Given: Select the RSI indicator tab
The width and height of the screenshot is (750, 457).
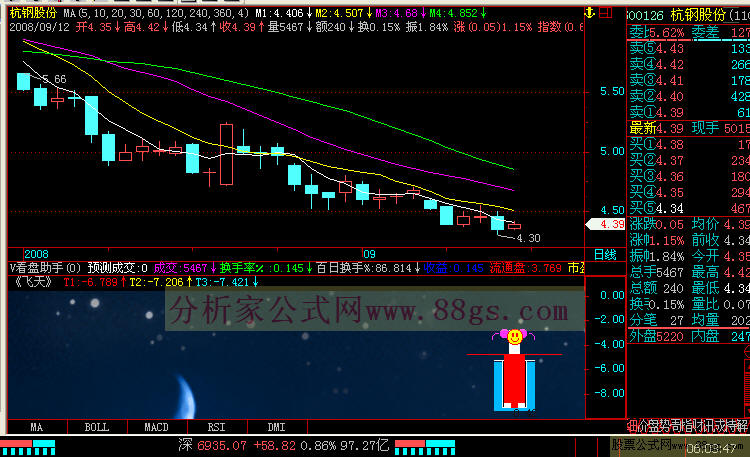Looking at the screenshot, I should (217, 427).
